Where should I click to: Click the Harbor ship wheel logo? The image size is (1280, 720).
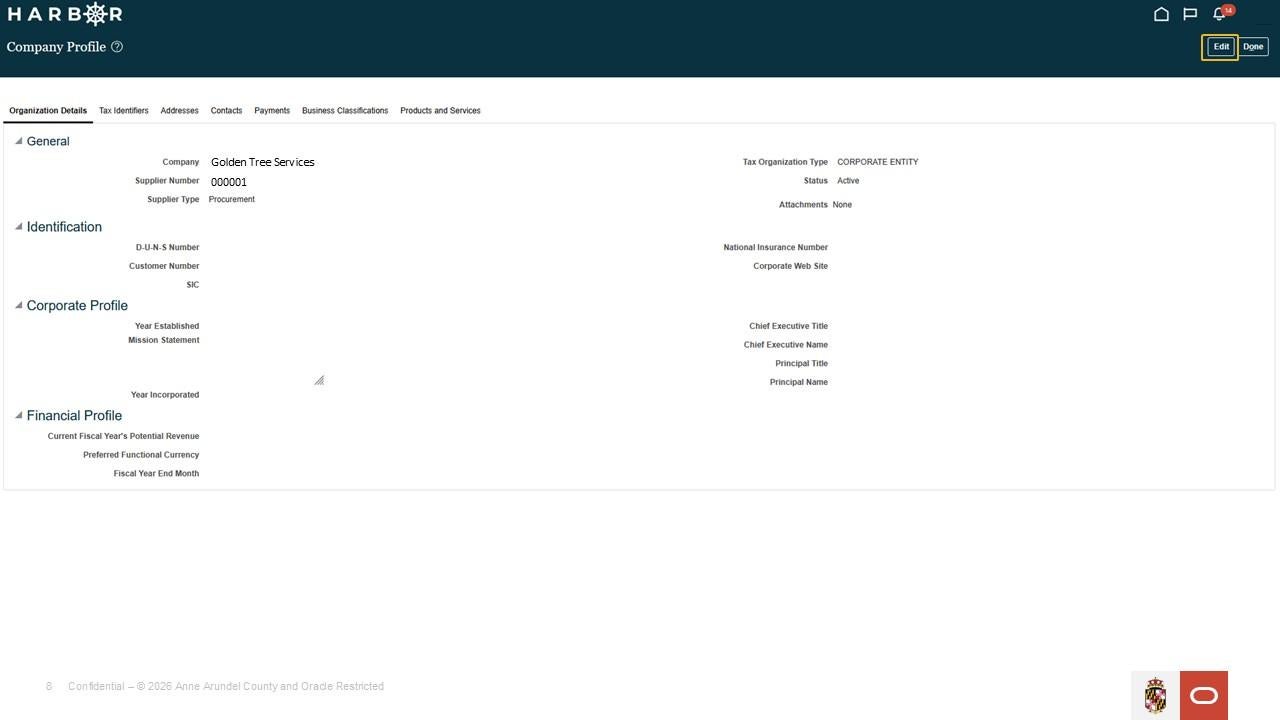pyautogui.click(x=96, y=14)
